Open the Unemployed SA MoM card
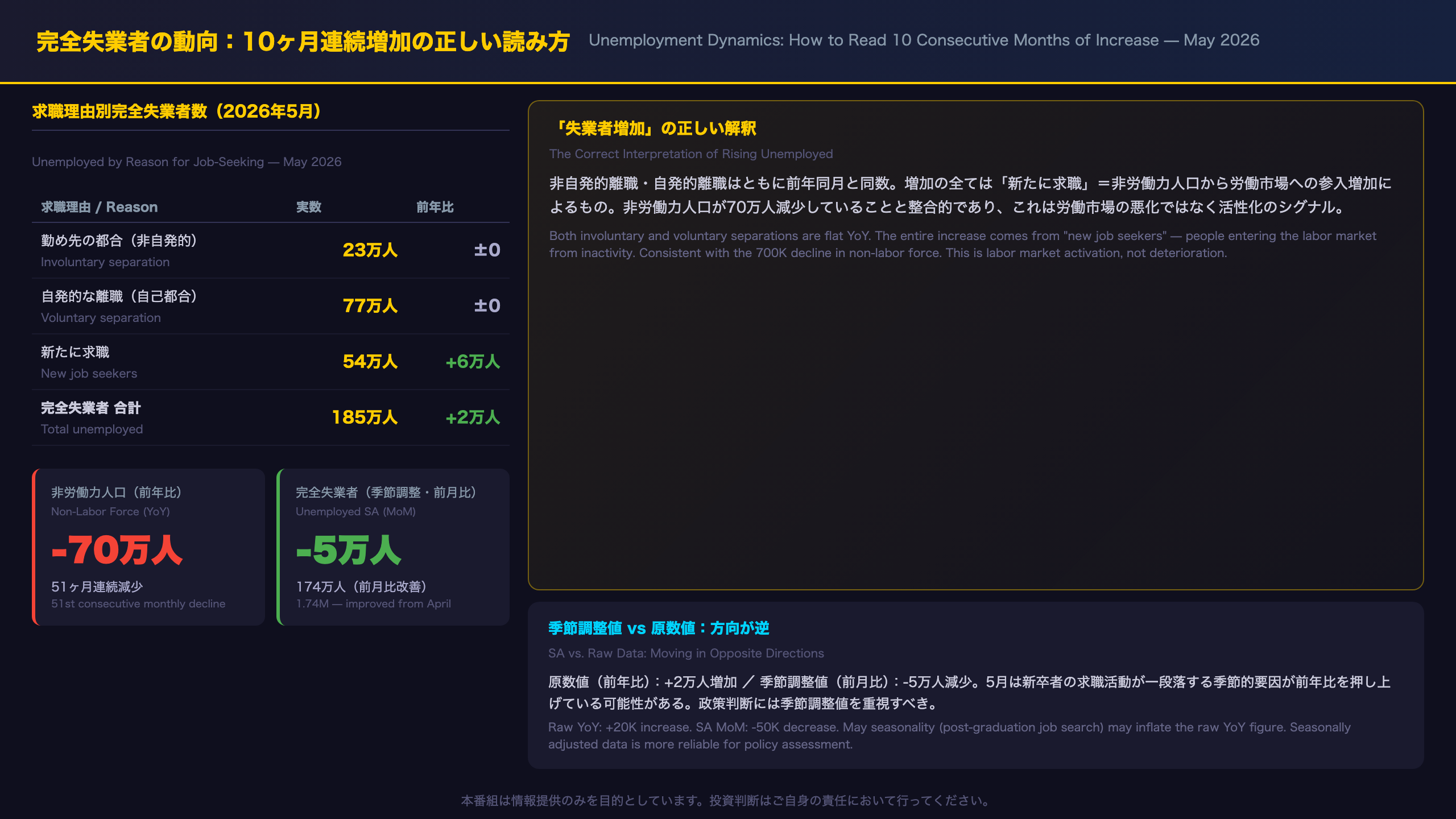Screen dimensions: 1456x819 pos(393,547)
